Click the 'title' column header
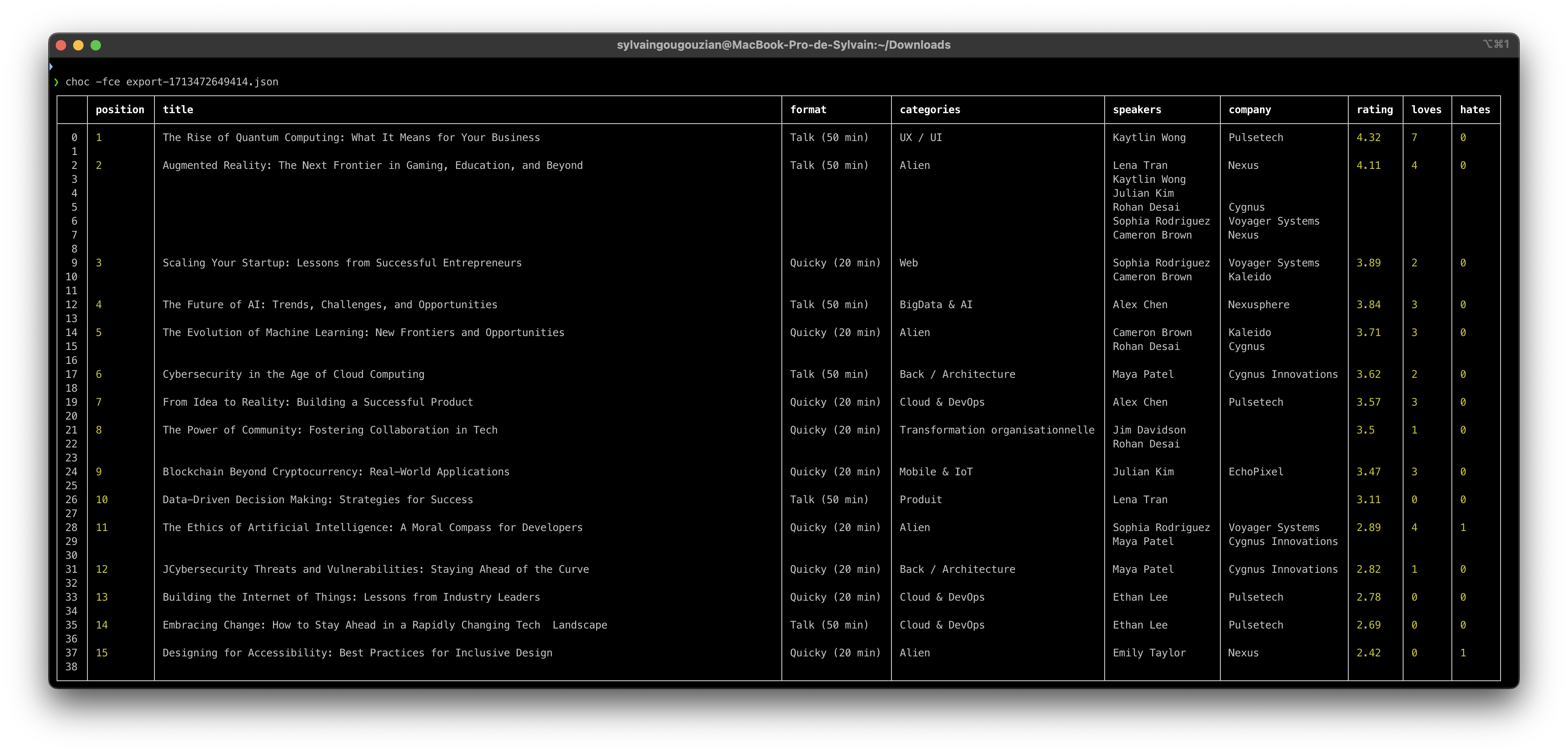1568x753 pixels. [x=178, y=110]
